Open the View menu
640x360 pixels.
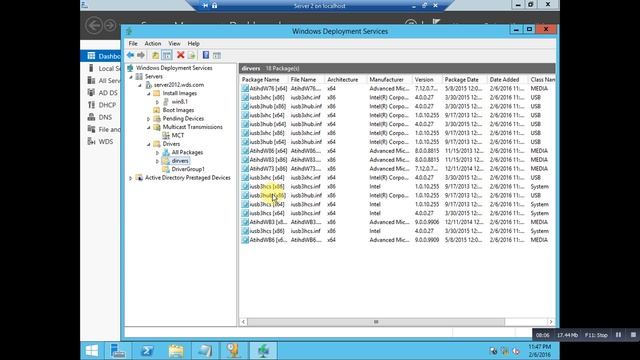pyautogui.click(x=174, y=43)
